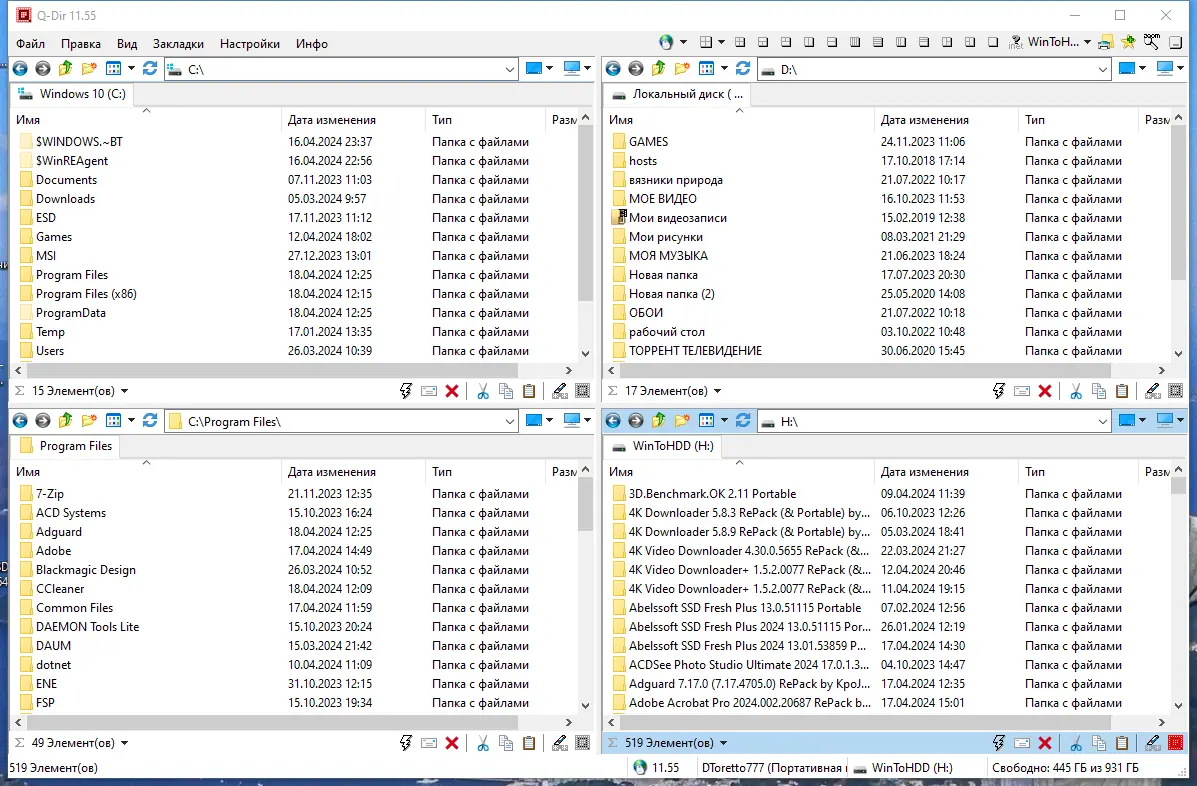This screenshot has width=1197, height=786.
Task: Select the GAMES folder in D:\ pane
Action: pos(648,142)
